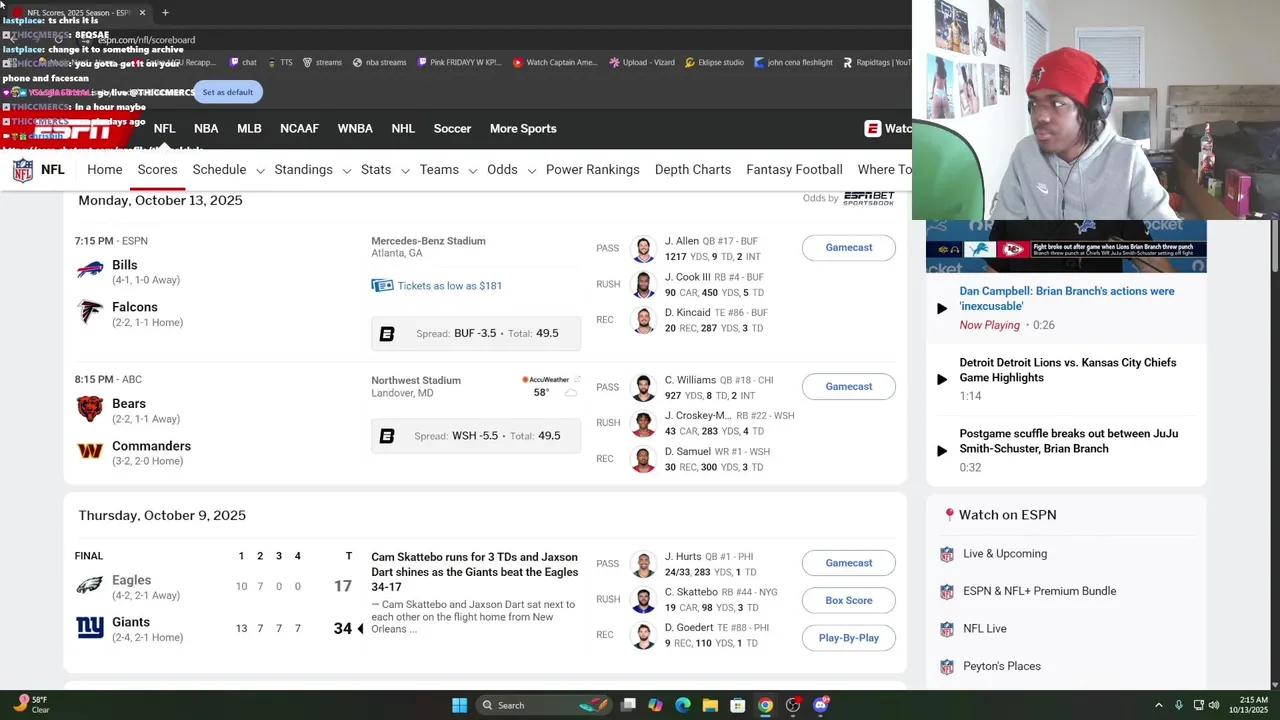Expand the Standings dropdown arrow

coord(347,171)
